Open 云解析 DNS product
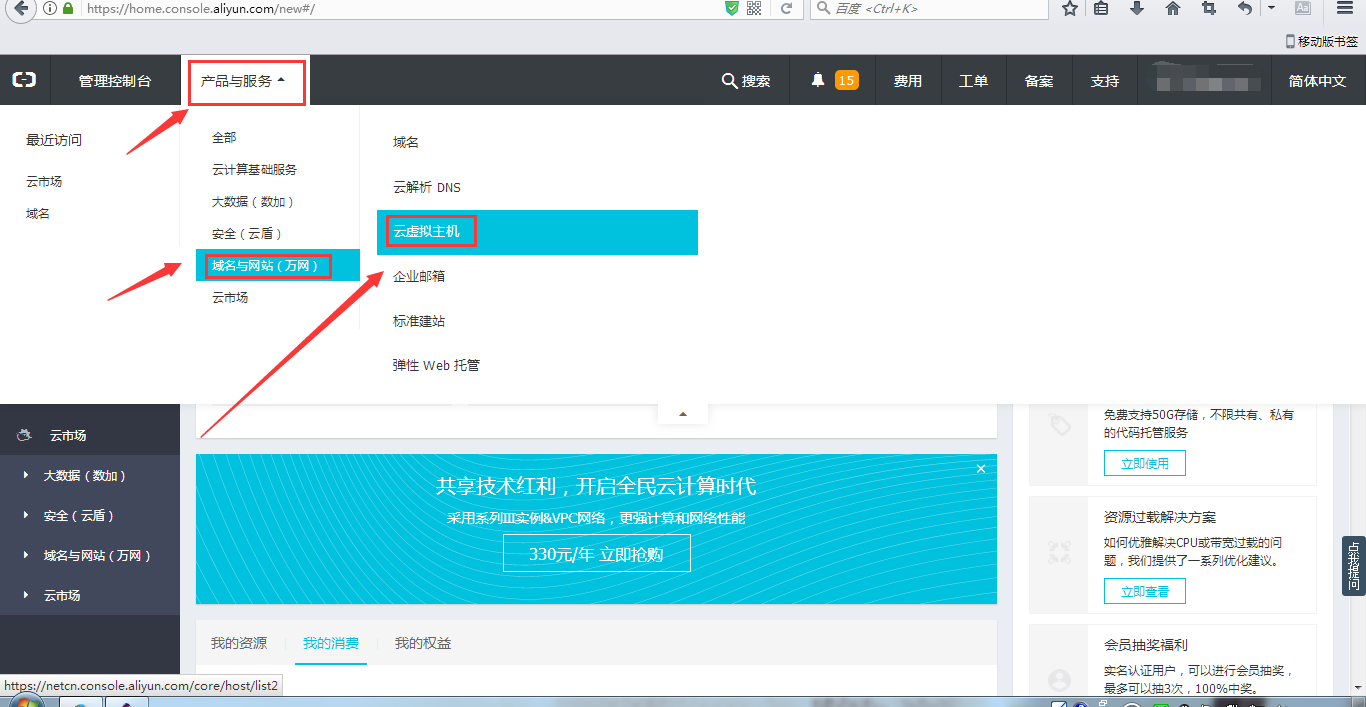This screenshot has width=1366, height=707. [x=427, y=188]
